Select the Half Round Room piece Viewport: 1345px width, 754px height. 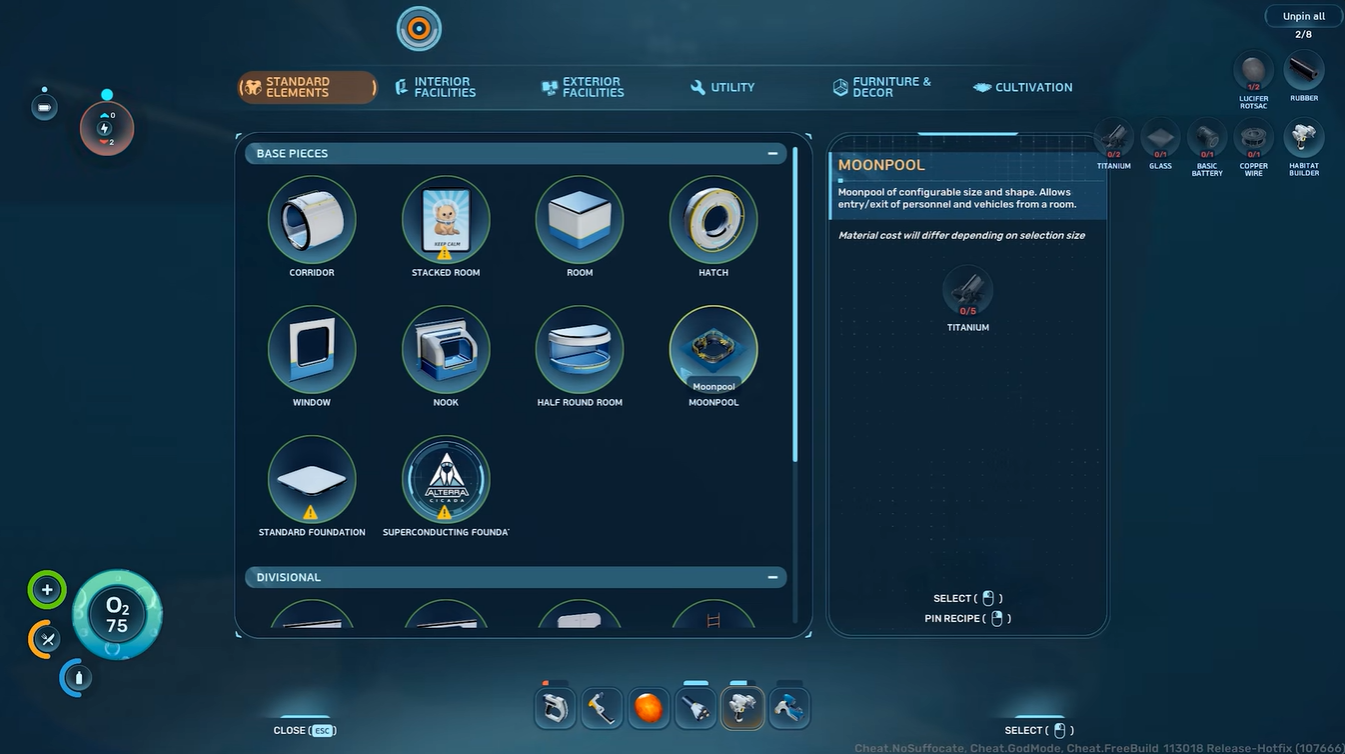point(580,350)
